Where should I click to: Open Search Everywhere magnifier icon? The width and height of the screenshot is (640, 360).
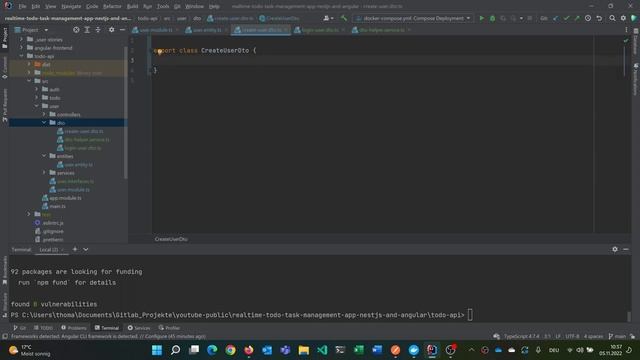pyautogui.click(x=612, y=18)
